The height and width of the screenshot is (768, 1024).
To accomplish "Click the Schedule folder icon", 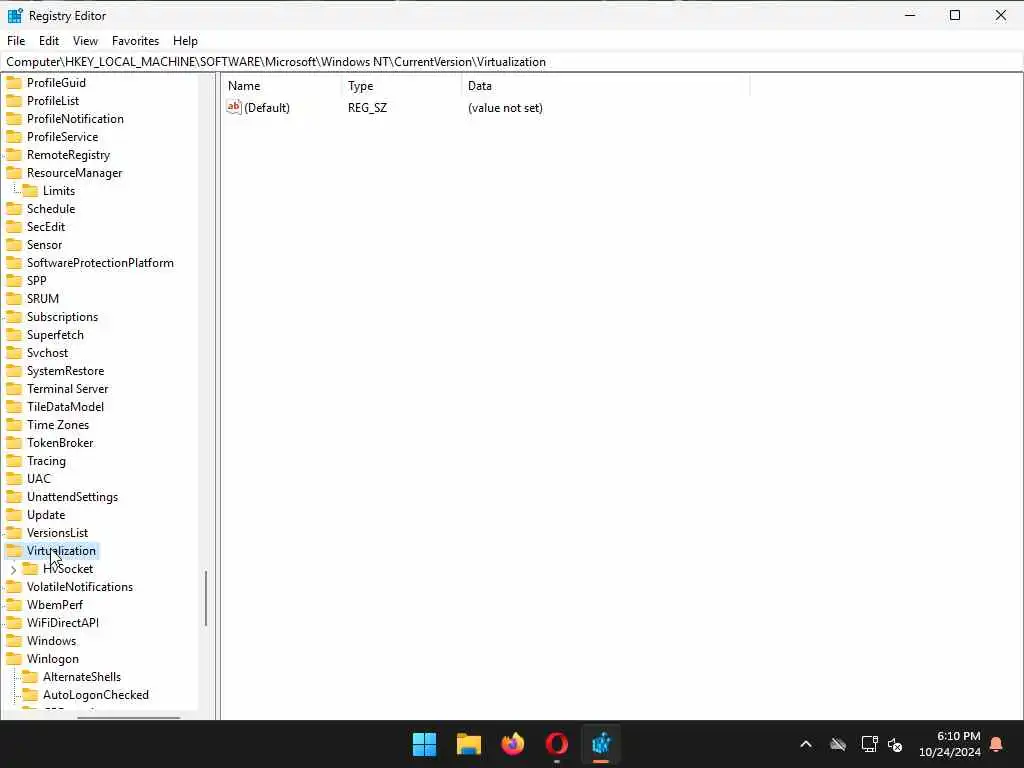I will click(x=14, y=209).
